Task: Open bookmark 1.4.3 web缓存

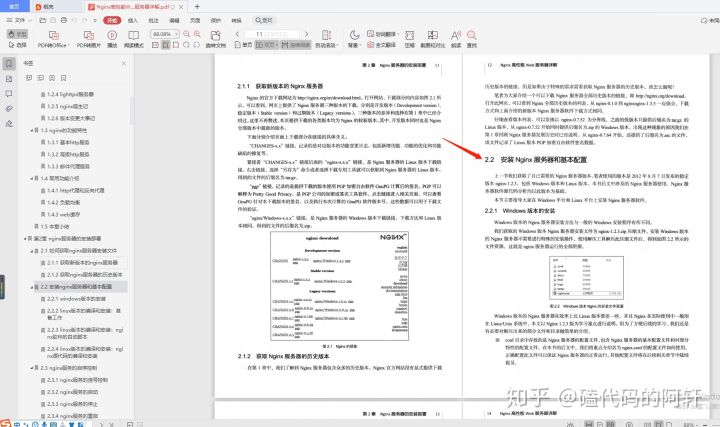Action: 63,214
